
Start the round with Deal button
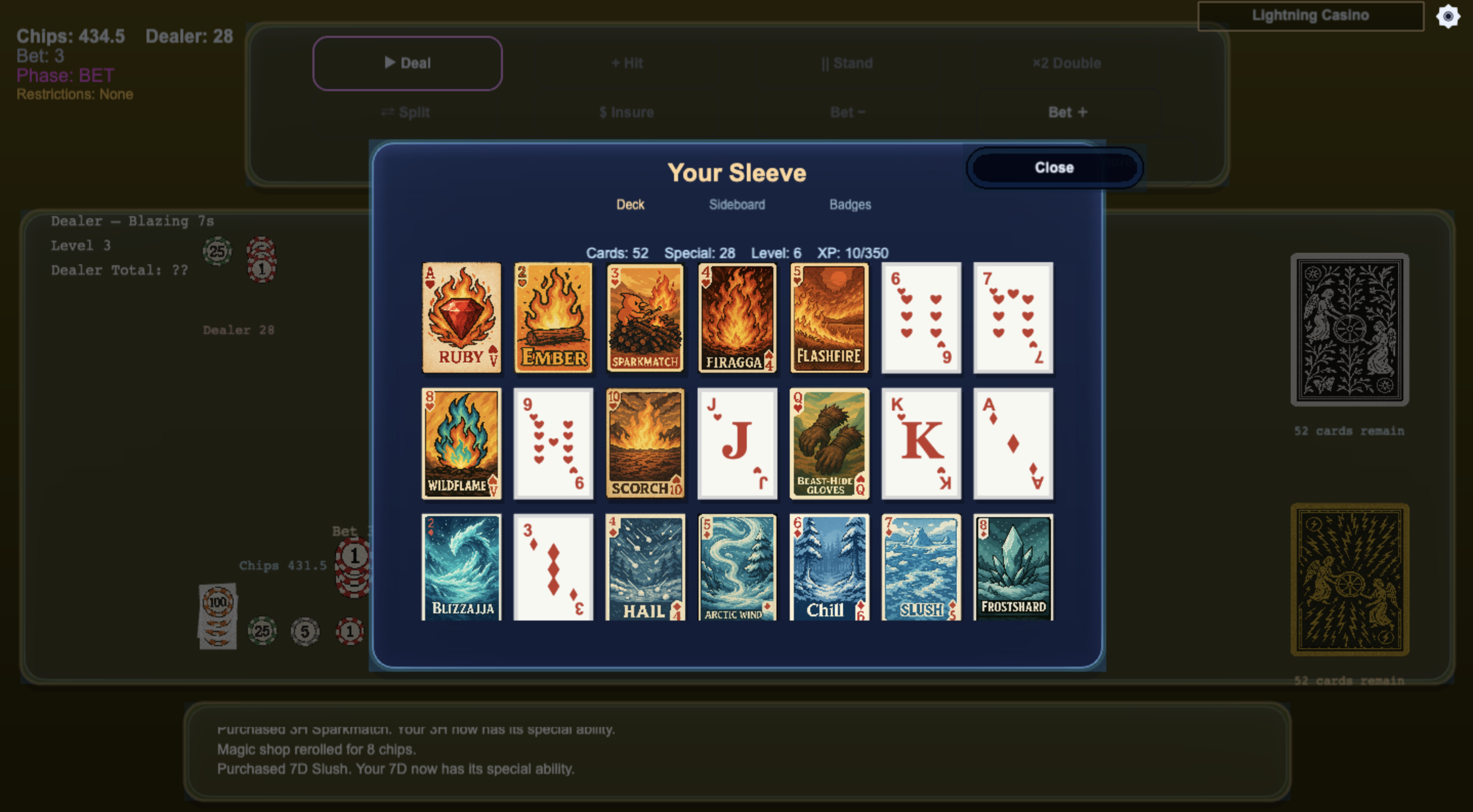click(407, 63)
